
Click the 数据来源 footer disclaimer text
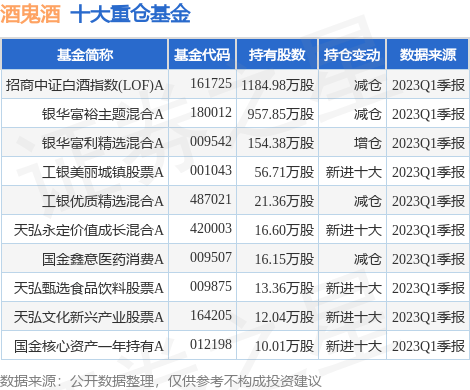tap(161, 381)
